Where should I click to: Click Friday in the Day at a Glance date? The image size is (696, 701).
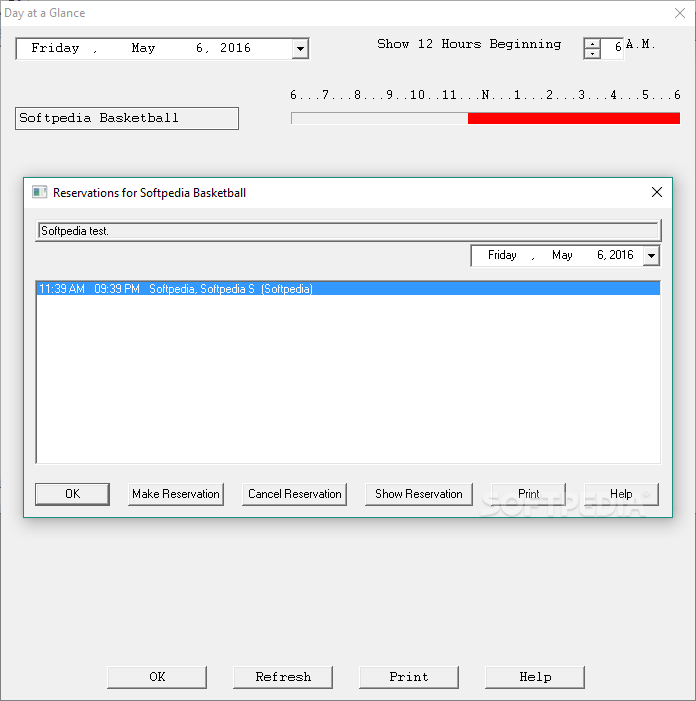[55, 48]
